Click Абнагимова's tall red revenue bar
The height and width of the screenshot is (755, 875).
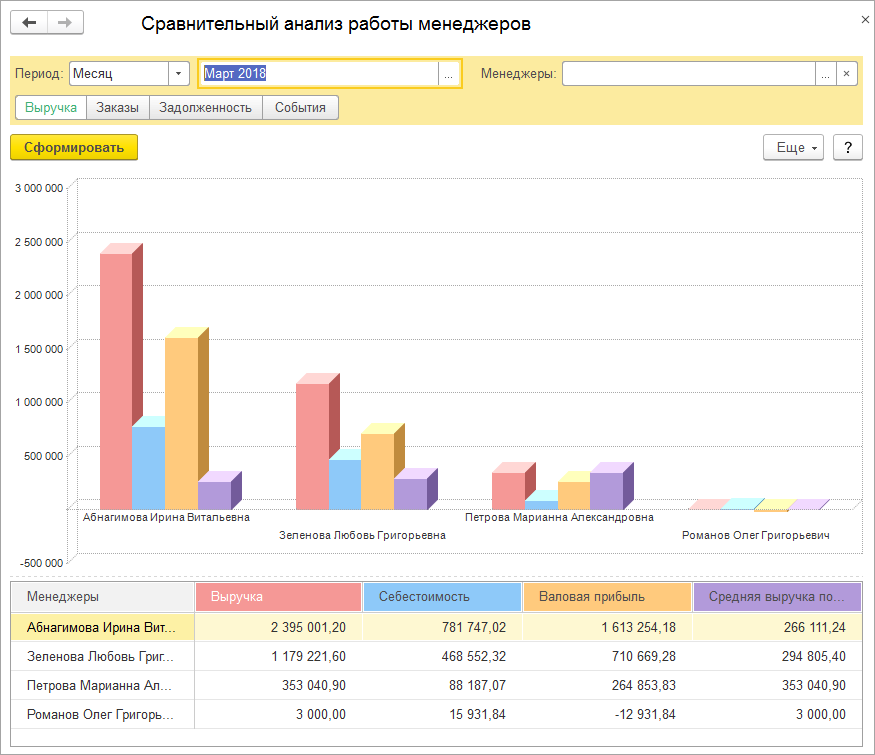tap(115, 380)
